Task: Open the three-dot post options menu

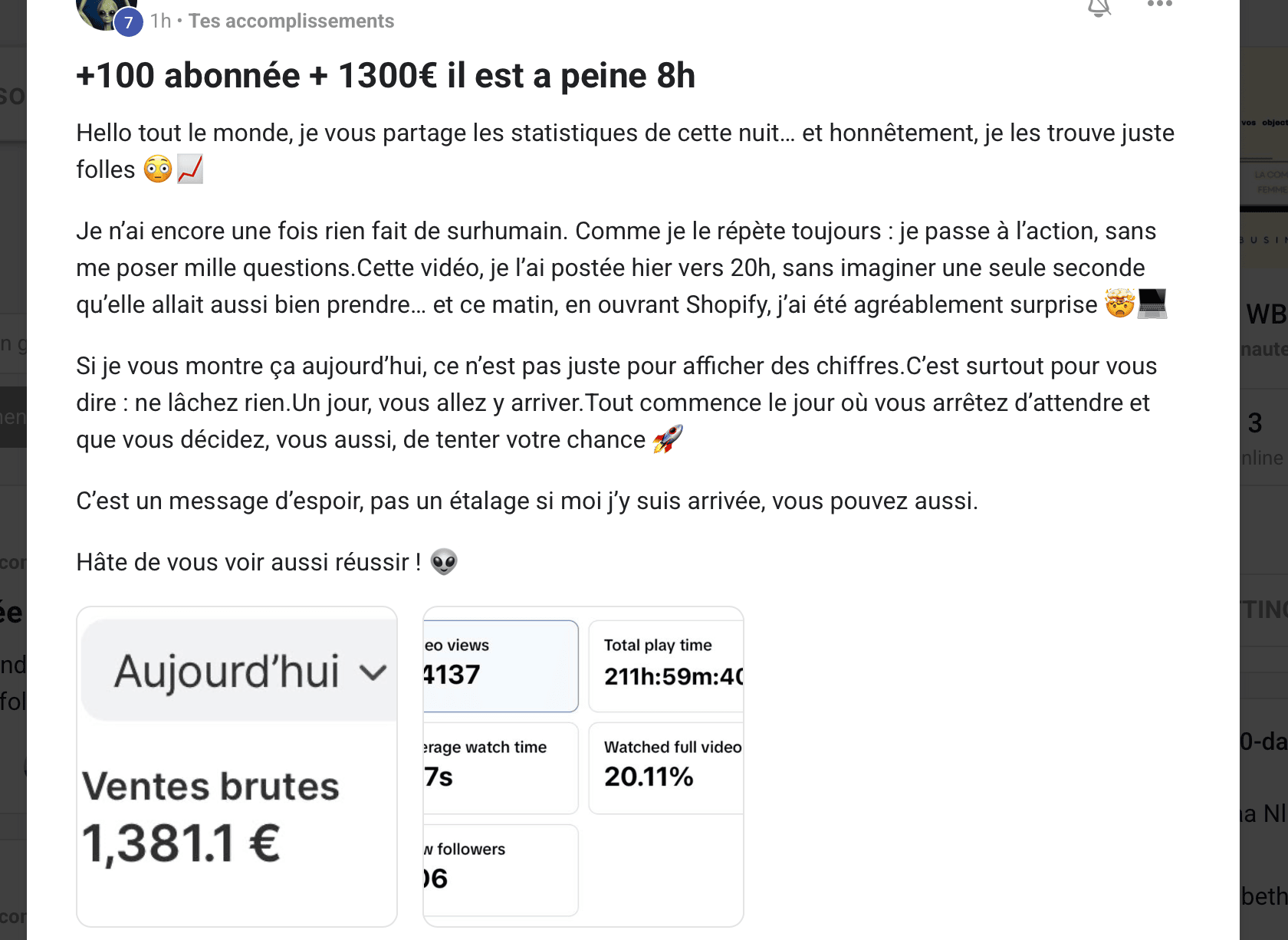Action: pos(1159,5)
